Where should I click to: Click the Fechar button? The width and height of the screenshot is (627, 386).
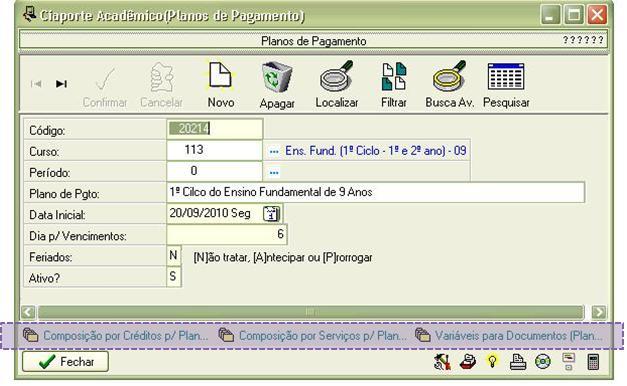point(66,362)
